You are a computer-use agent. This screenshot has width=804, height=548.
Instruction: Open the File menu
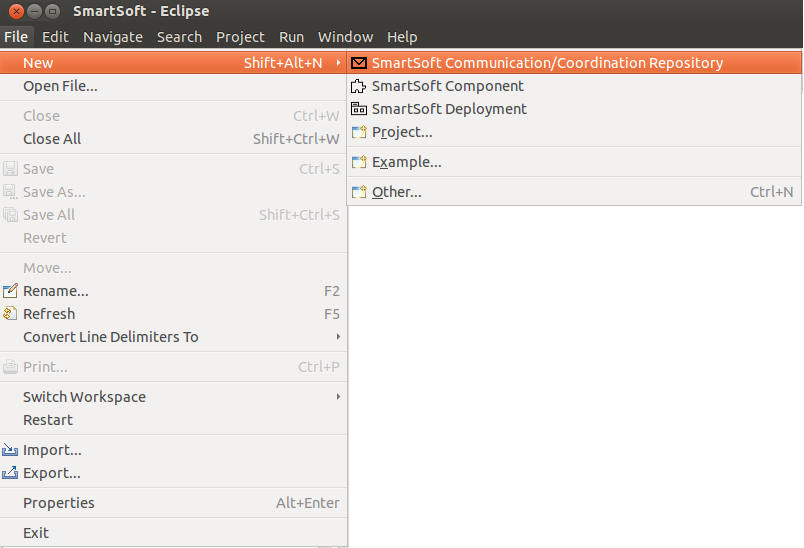[x=16, y=37]
